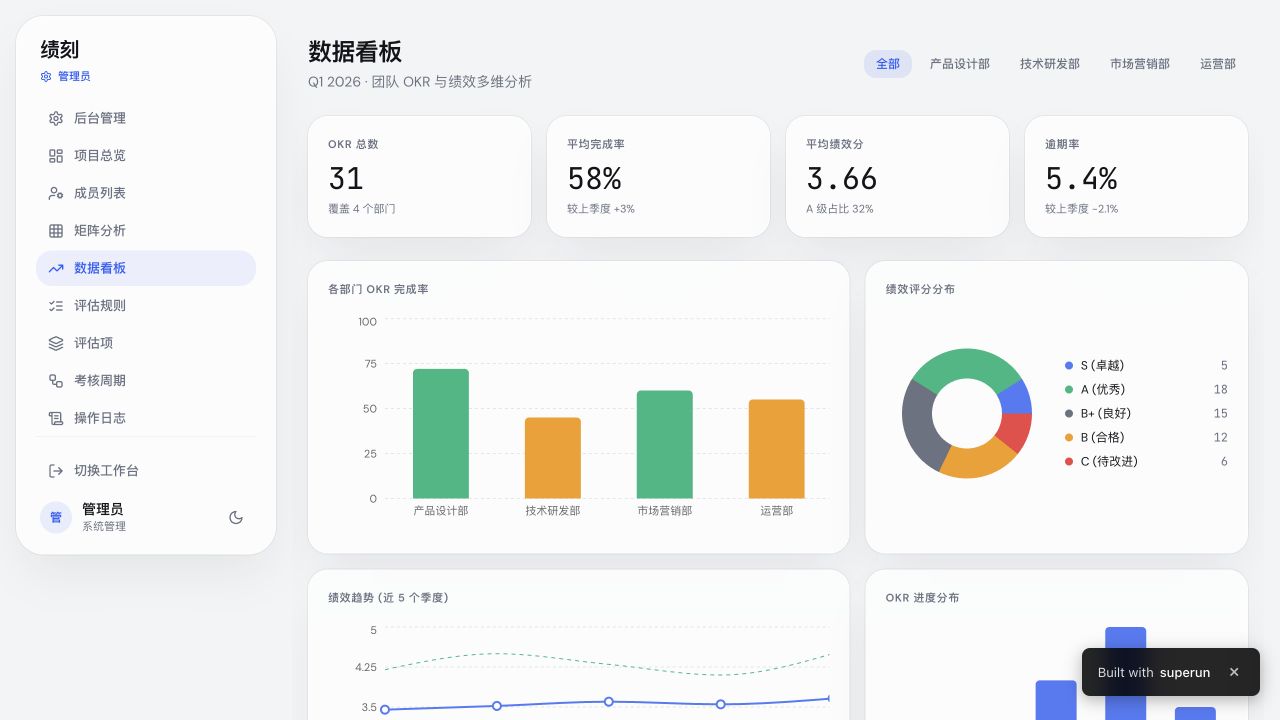The height and width of the screenshot is (720, 1280).
Task: Switch to the 市场营销部 tab
Action: pos(1140,64)
